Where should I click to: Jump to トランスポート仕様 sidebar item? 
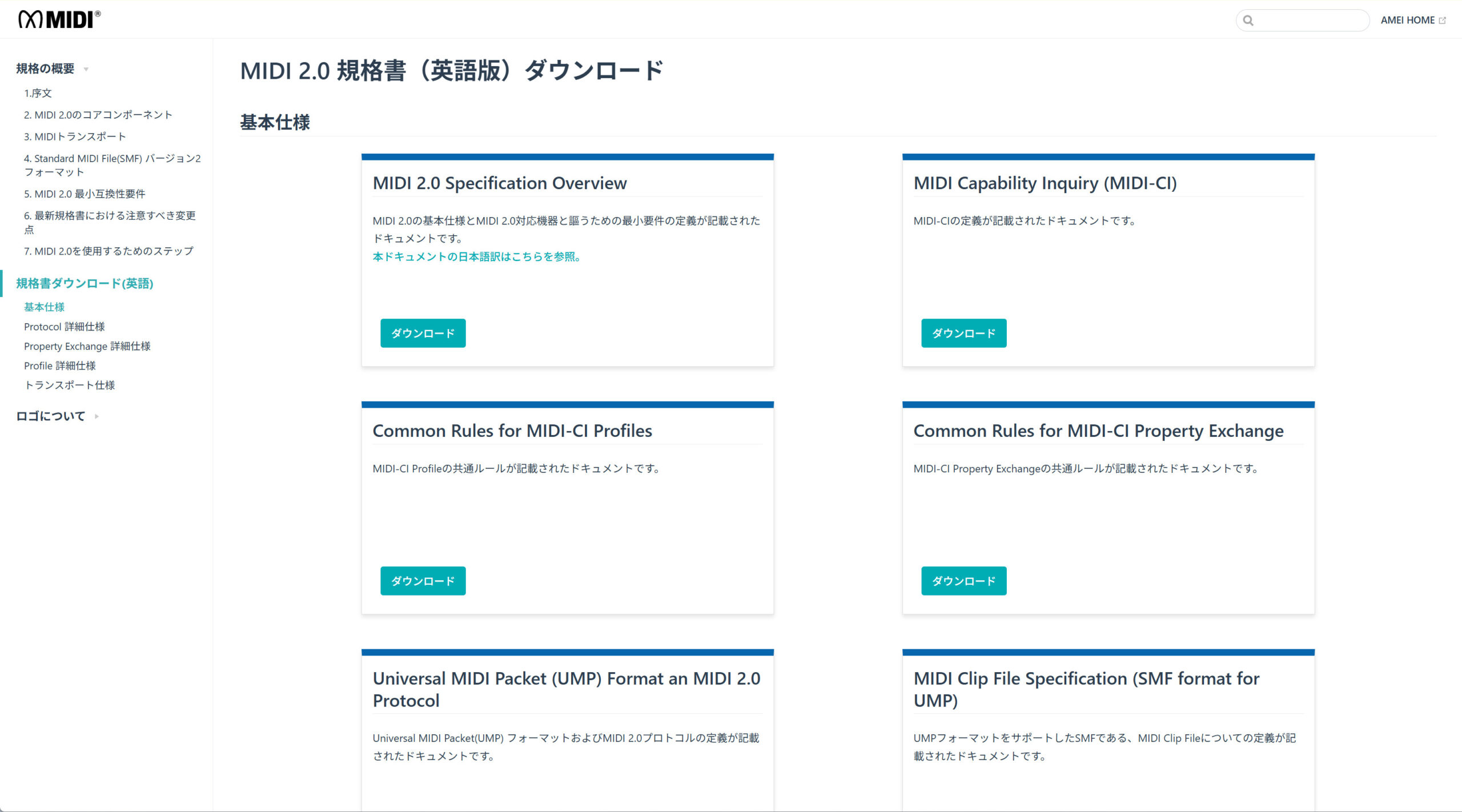click(x=69, y=385)
